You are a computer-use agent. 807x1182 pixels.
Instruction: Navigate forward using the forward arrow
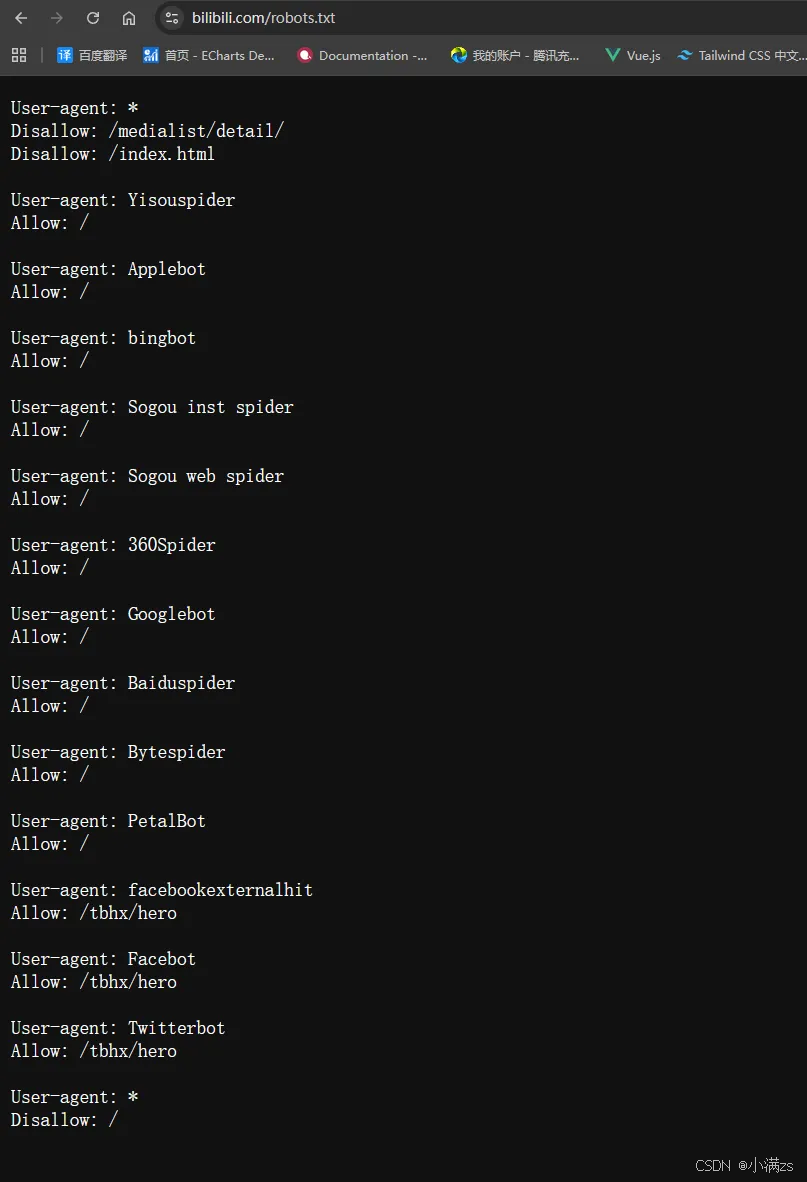point(57,17)
